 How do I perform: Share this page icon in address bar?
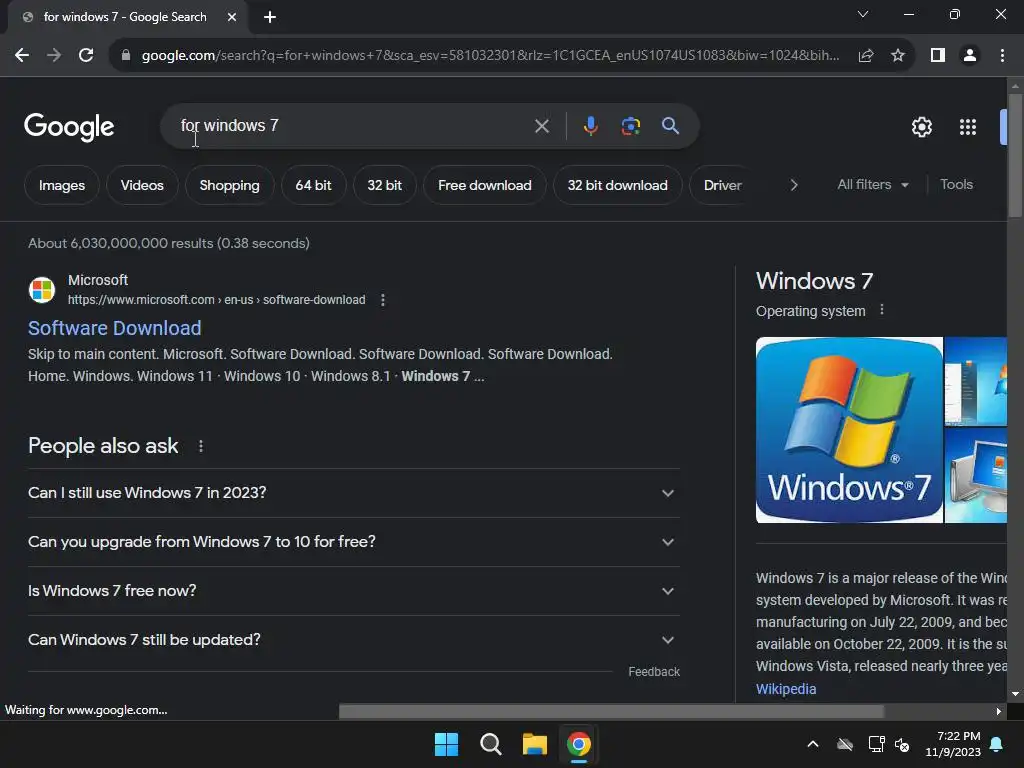(866, 56)
